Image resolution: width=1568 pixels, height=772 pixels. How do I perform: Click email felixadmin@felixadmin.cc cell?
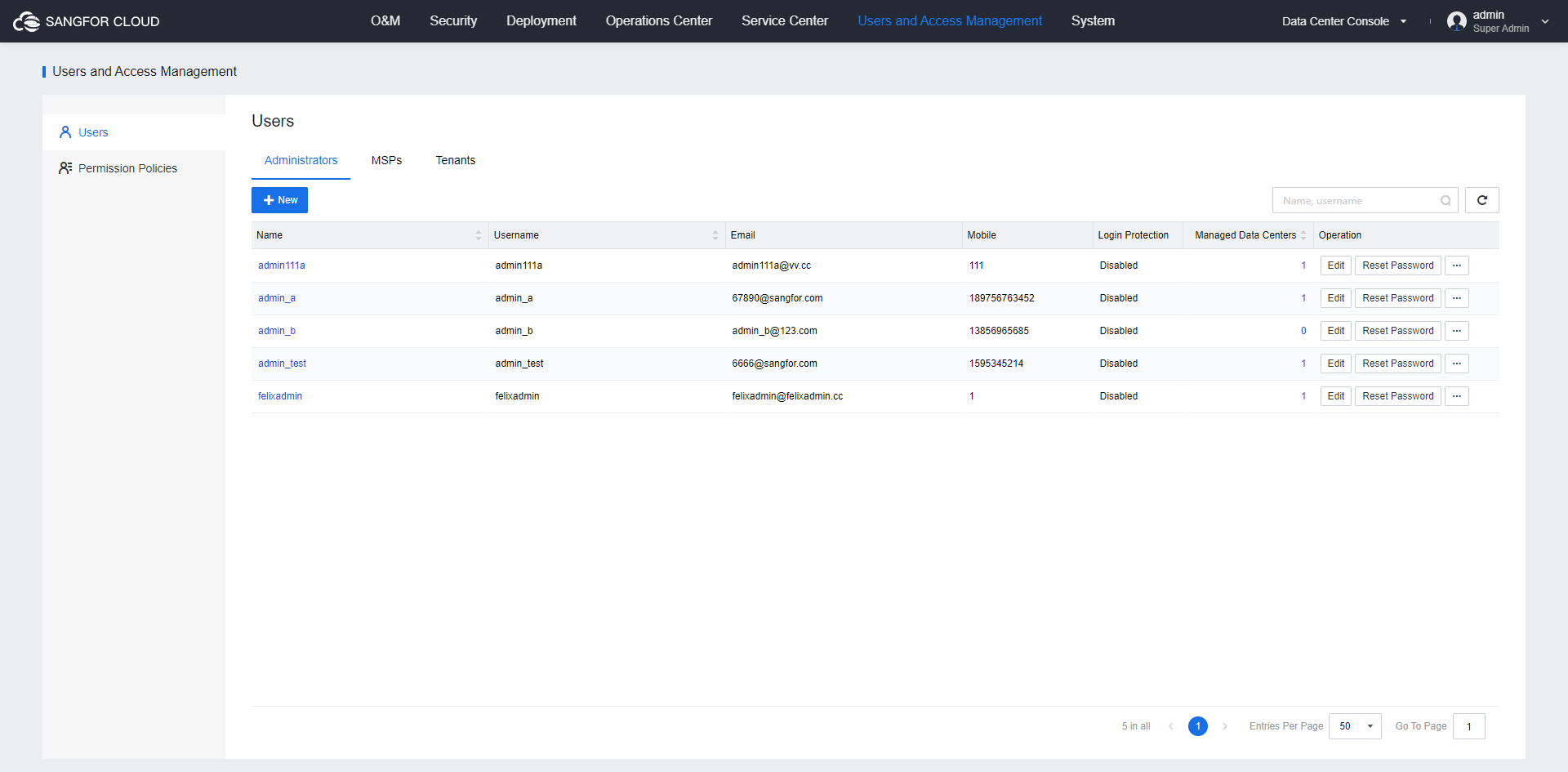click(x=787, y=396)
